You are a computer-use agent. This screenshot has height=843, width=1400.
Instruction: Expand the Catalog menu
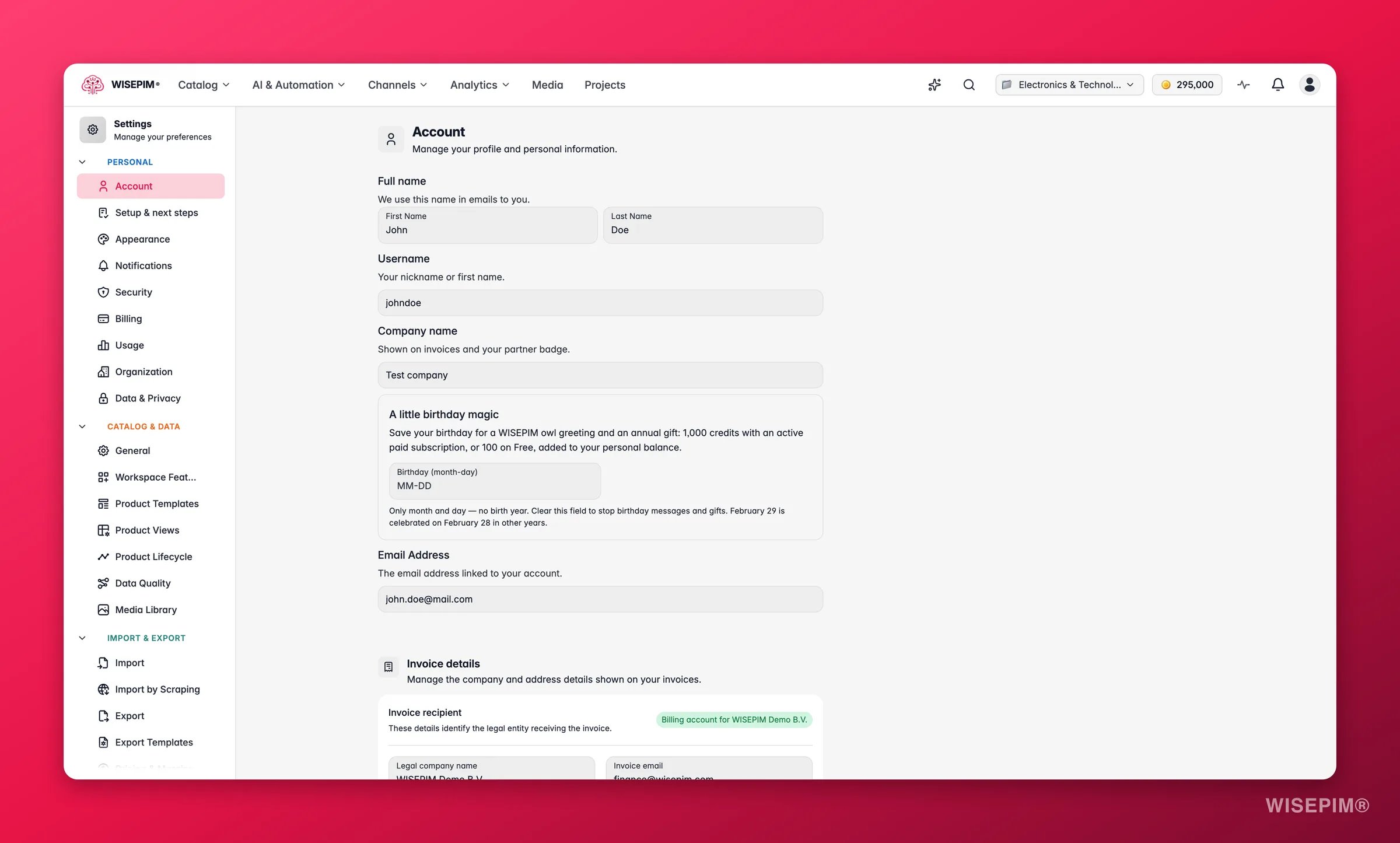204,85
